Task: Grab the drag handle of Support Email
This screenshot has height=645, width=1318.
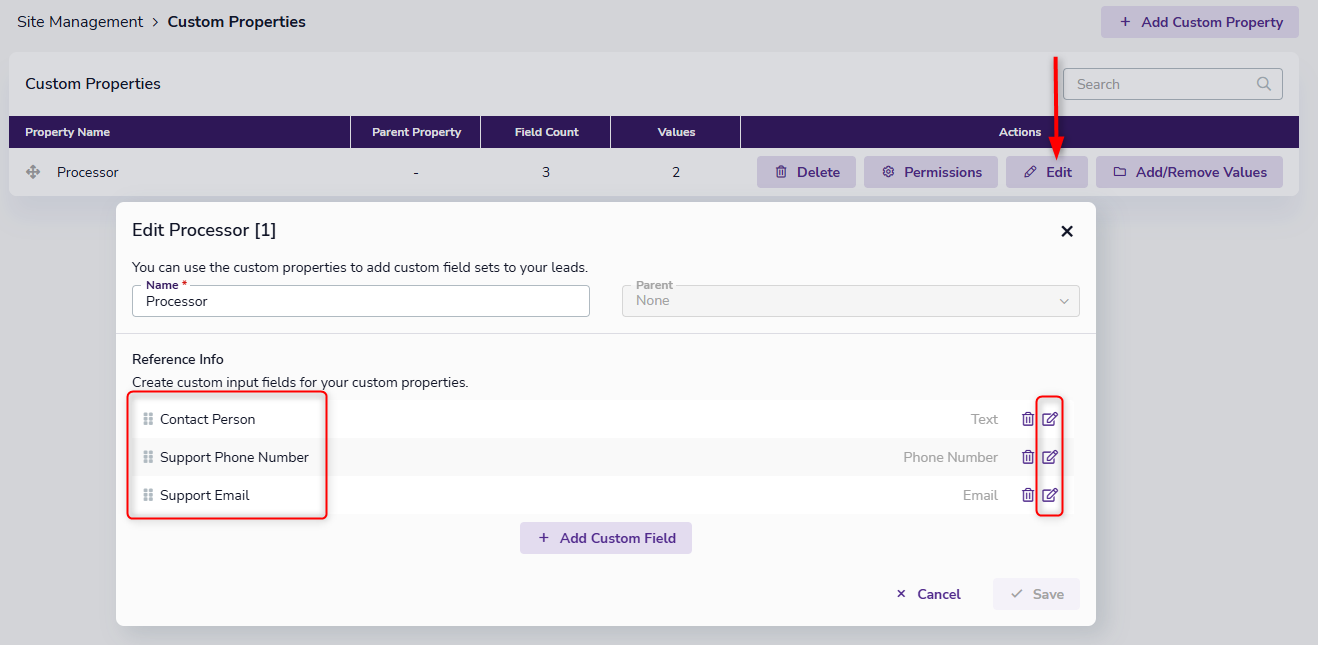Action: (148, 495)
